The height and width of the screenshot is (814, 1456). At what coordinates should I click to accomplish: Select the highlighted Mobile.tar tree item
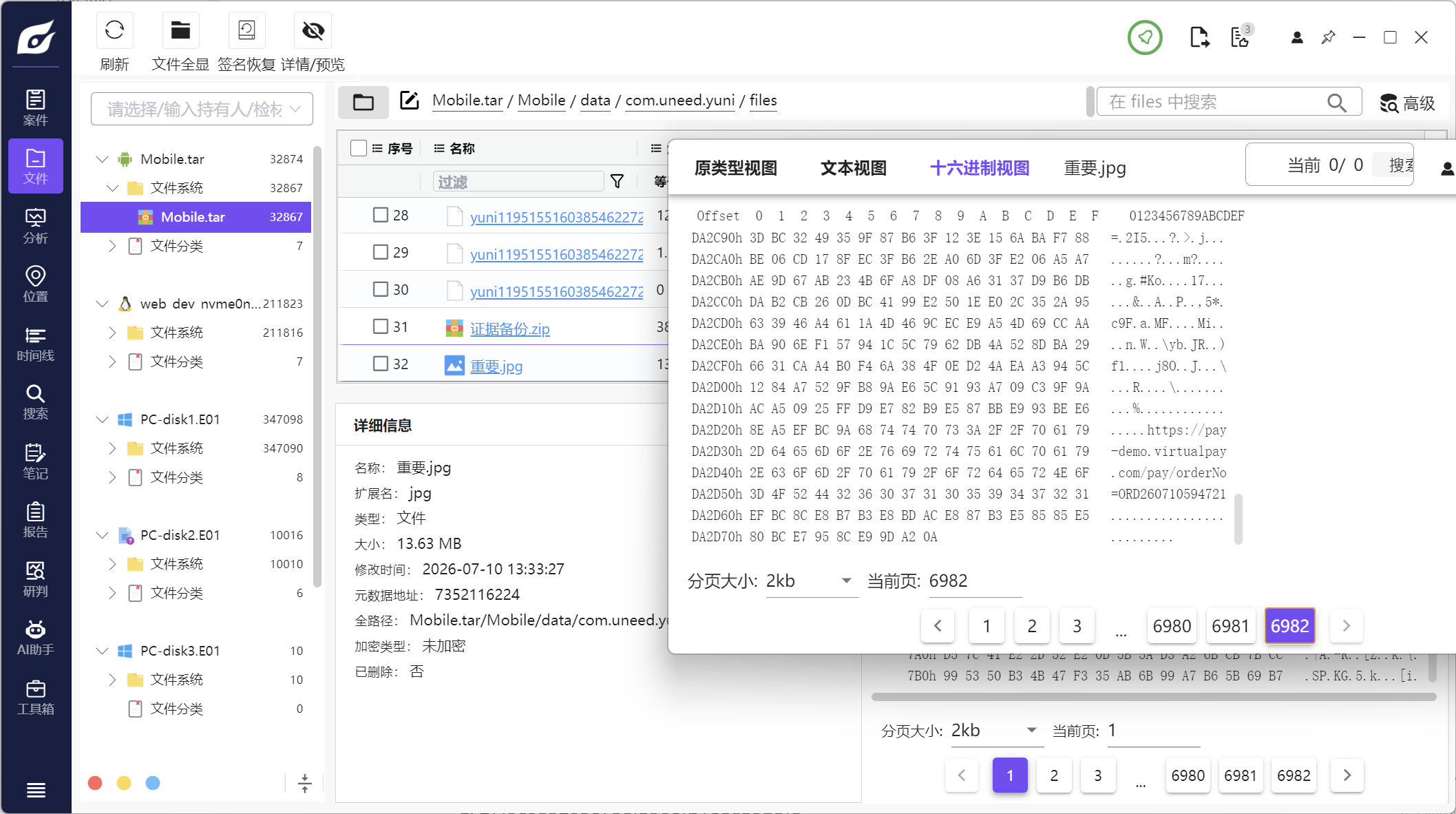pyautogui.click(x=196, y=217)
